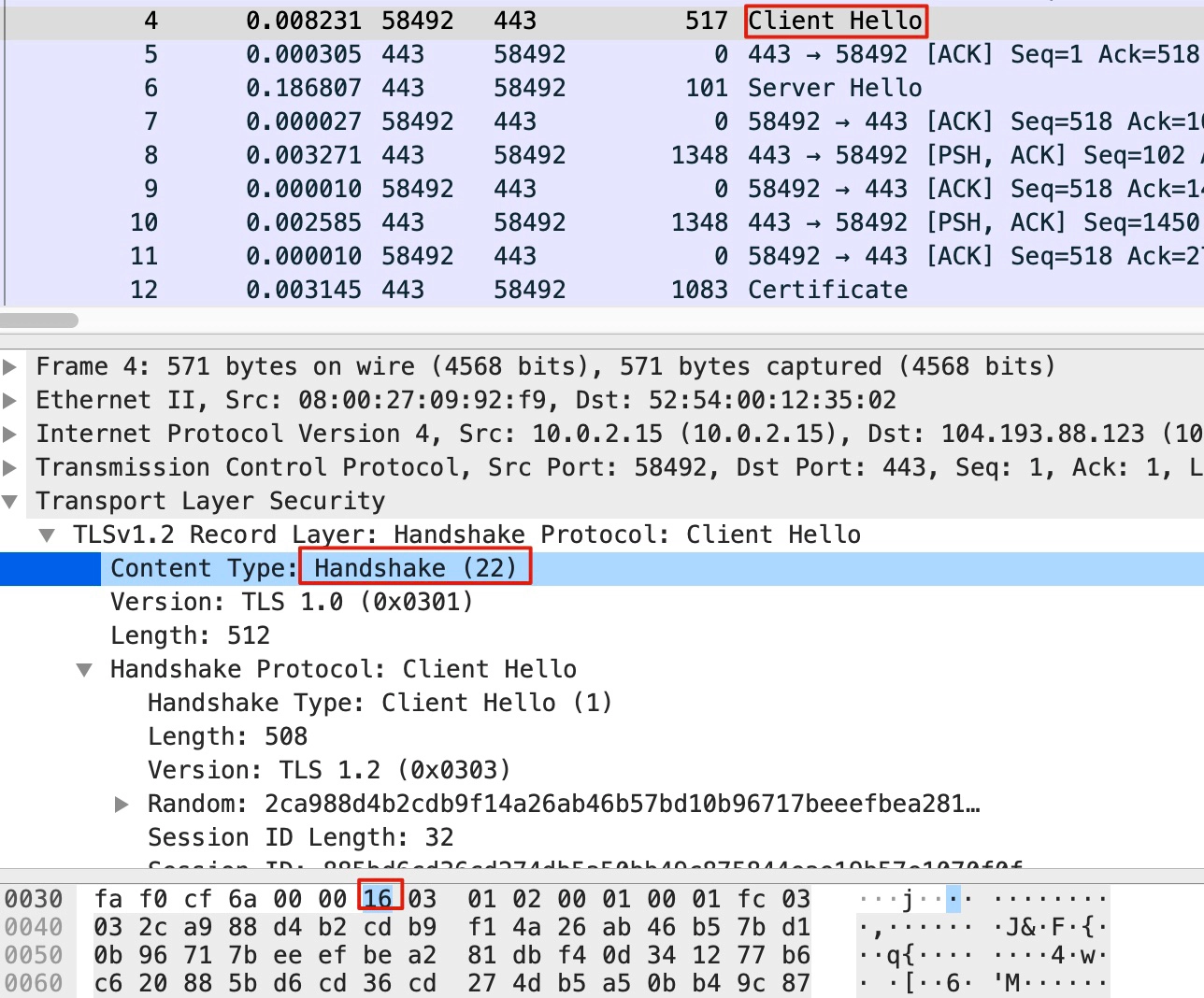This screenshot has width=1204, height=998.
Task: Expand the Transmission Control Protocol layer
Action: [10, 468]
